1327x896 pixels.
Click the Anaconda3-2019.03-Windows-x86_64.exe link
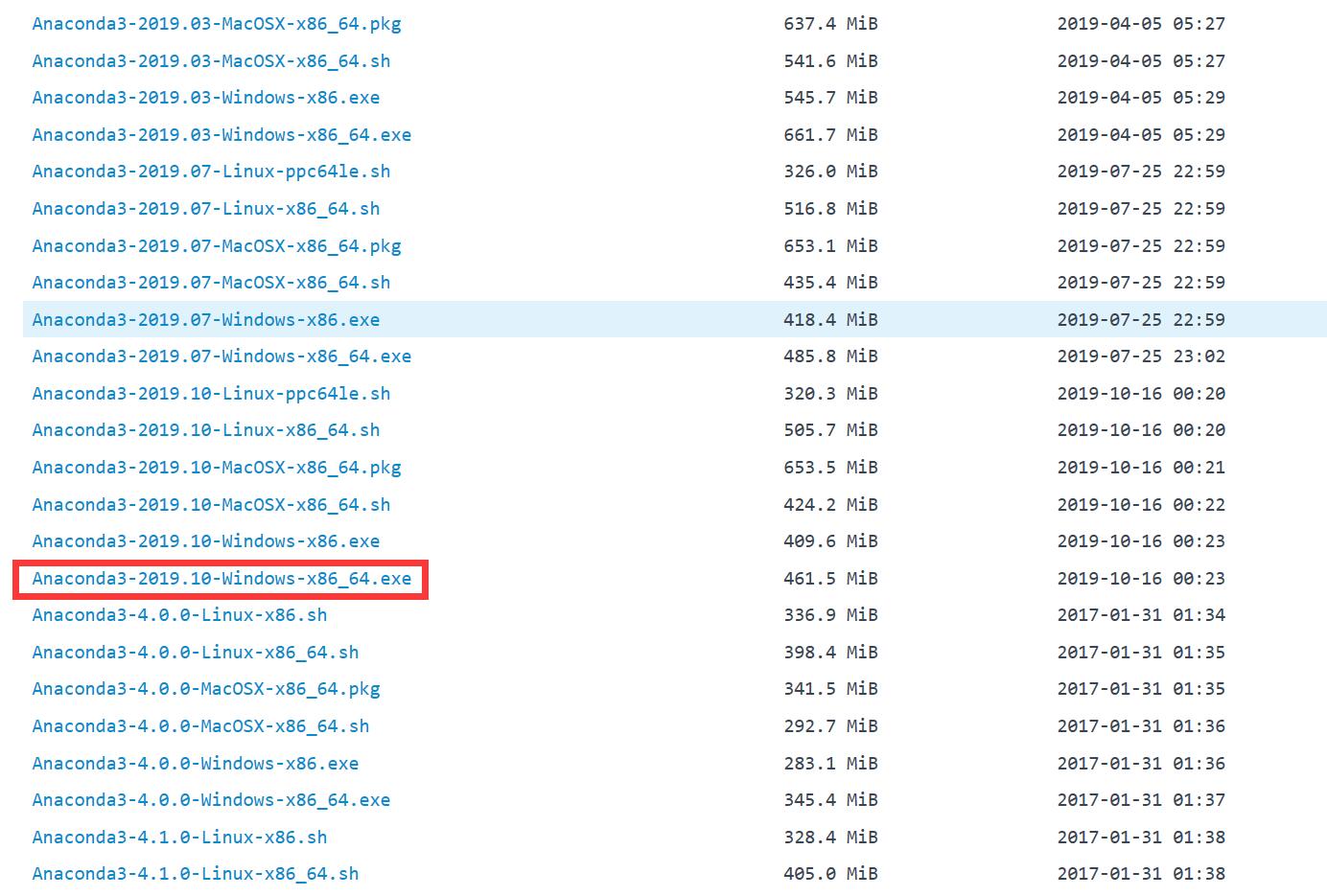[221, 134]
